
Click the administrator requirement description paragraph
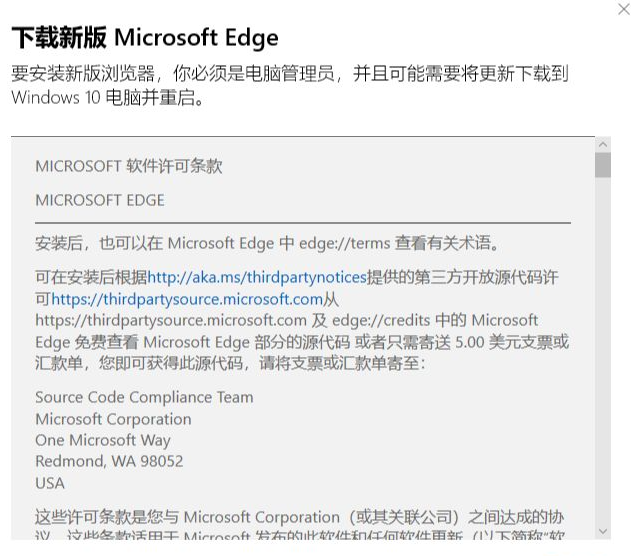point(290,85)
